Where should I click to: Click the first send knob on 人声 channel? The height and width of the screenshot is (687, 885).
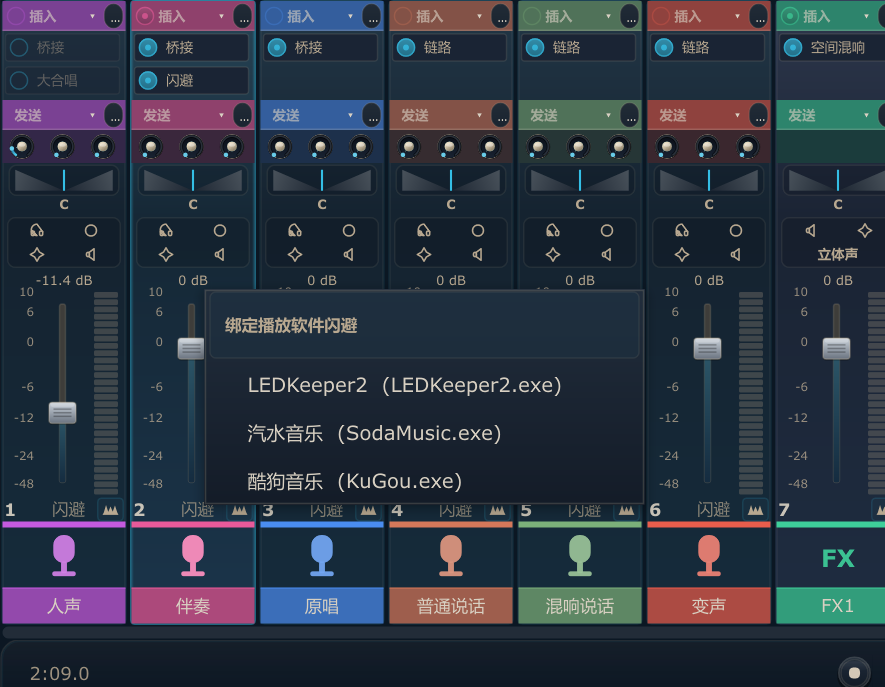click(21, 147)
